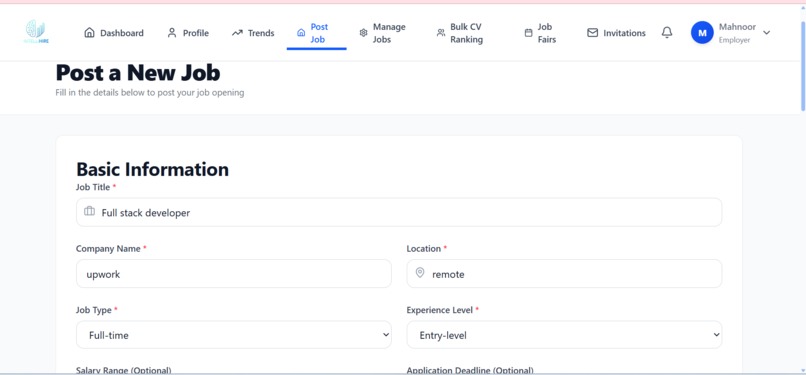Select the Post Job tab
This screenshot has width=806, height=375.
(317, 33)
